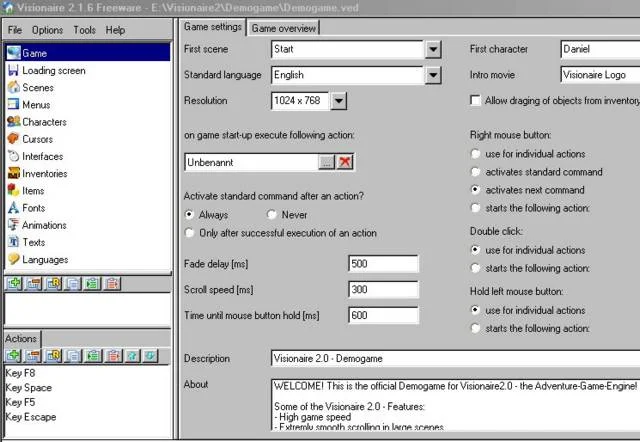The width and height of the screenshot is (640, 442).
Task: Open the Resolution dropdown arrow
Action: tap(338, 101)
